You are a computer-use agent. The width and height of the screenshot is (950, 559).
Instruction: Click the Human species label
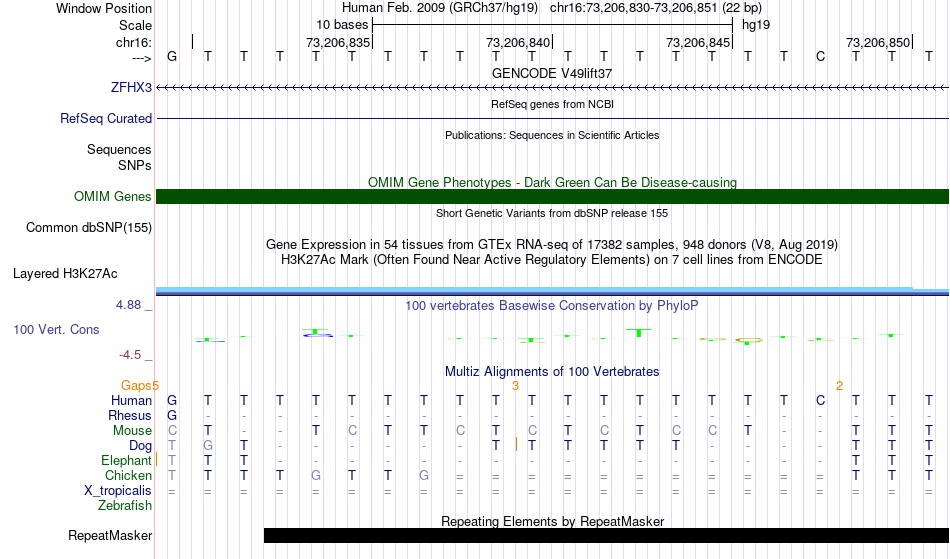click(x=131, y=400)
